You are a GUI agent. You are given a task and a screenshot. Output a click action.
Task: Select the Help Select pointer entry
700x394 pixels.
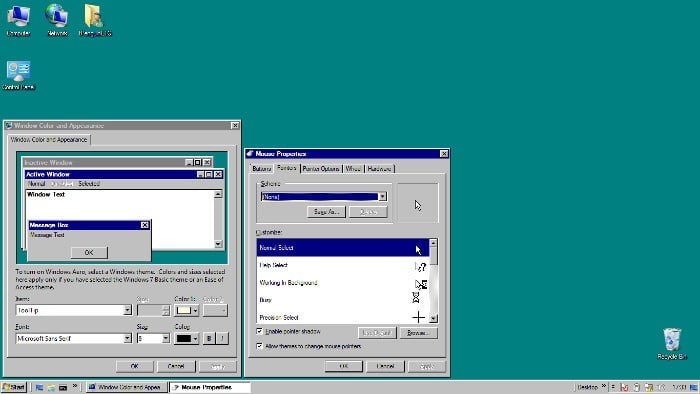342,265
